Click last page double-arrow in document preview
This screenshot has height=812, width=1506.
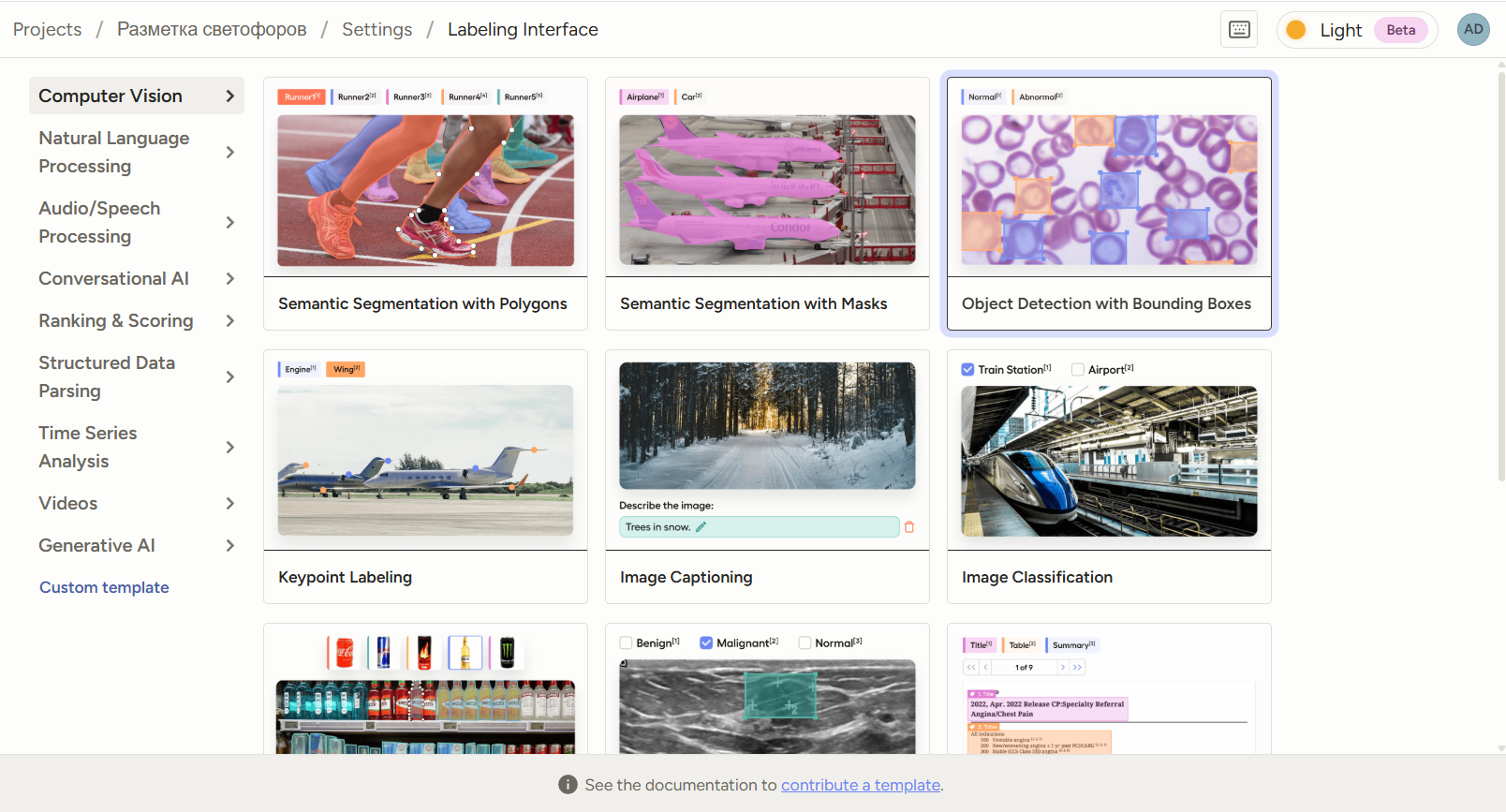point(1077,668)
